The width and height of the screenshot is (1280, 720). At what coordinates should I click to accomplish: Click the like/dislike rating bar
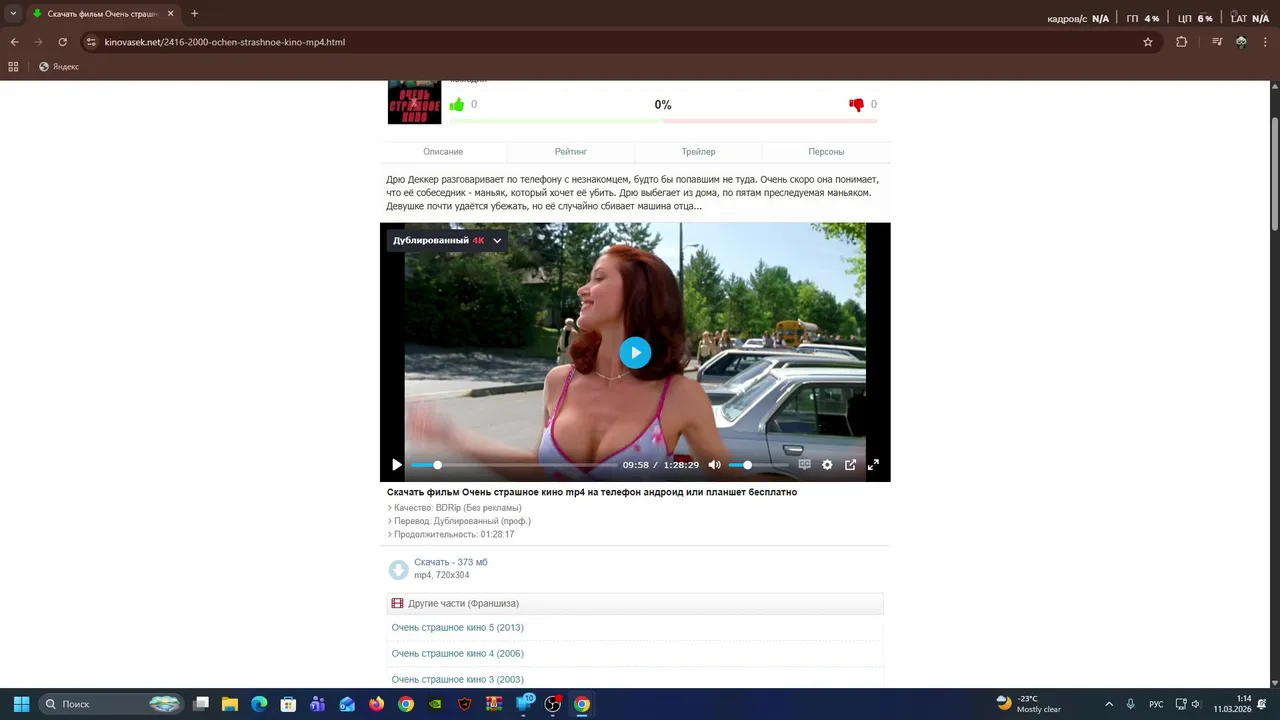tap(663, 121)
